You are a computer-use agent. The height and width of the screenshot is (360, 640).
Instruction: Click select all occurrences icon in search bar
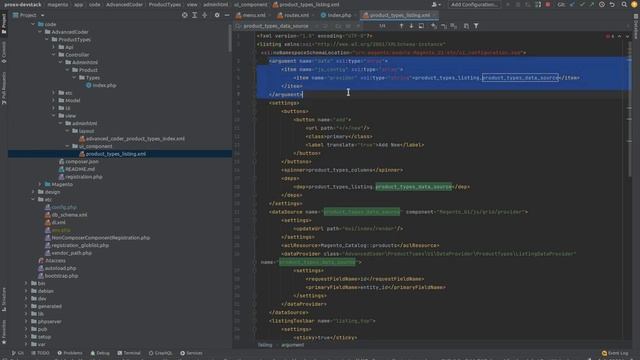[x=454, y=26]
